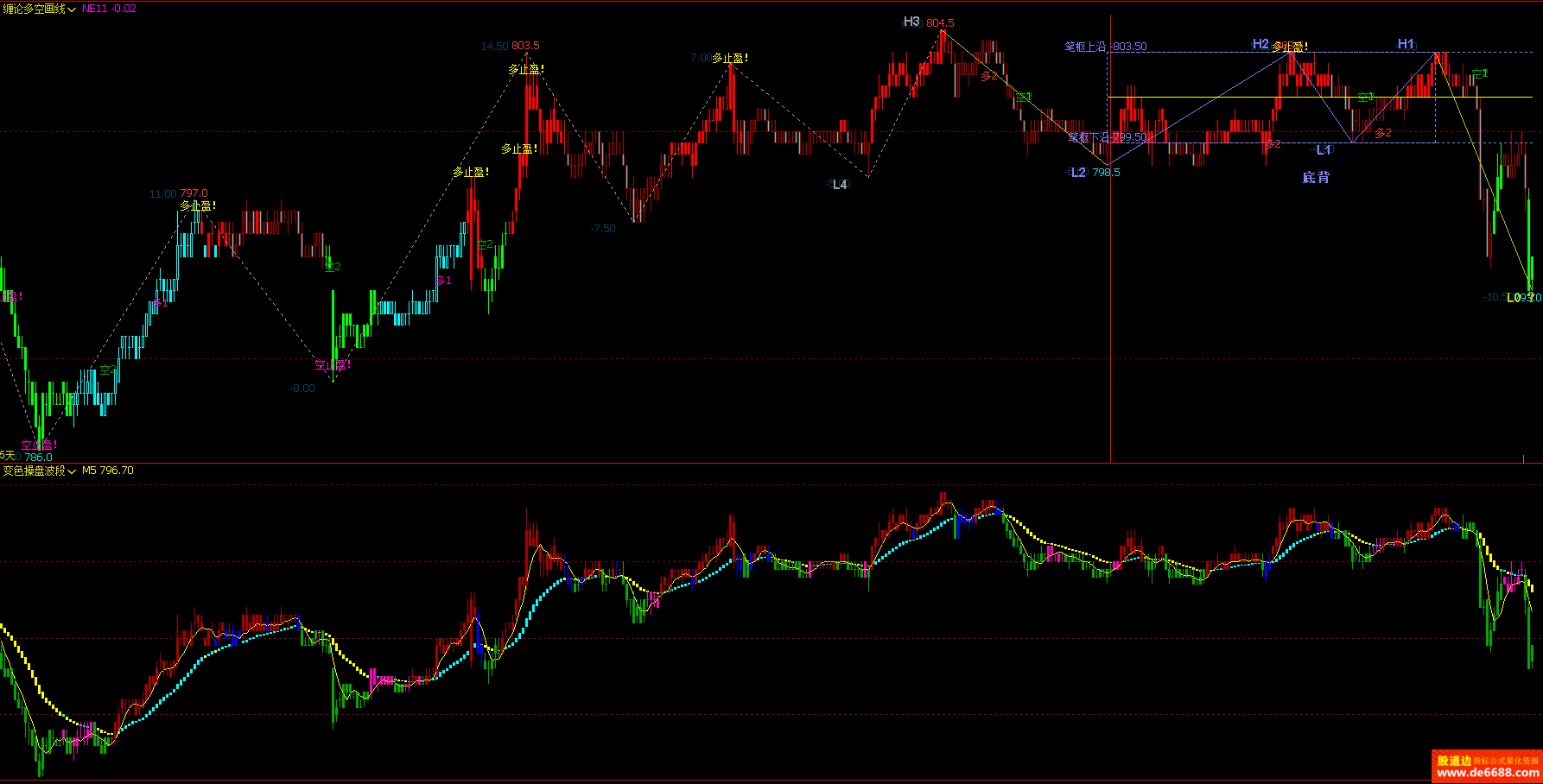Click the 股道边 logo badge

coord(1454,761)
